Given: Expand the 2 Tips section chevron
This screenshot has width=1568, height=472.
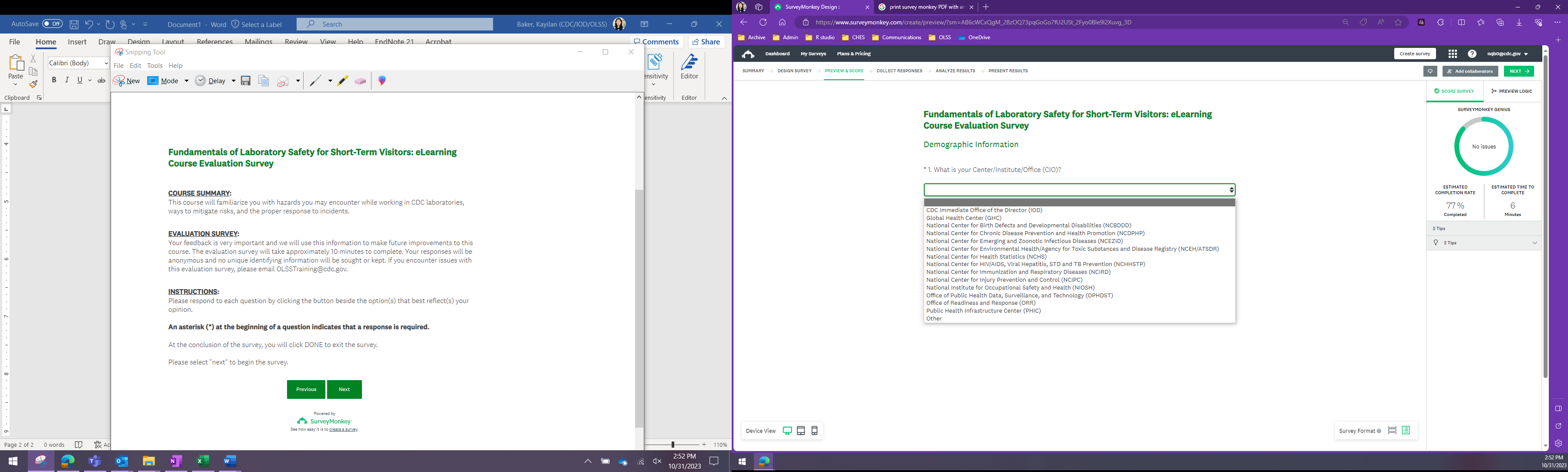Looking at the screenshot, I should (x=1534, y=243).
